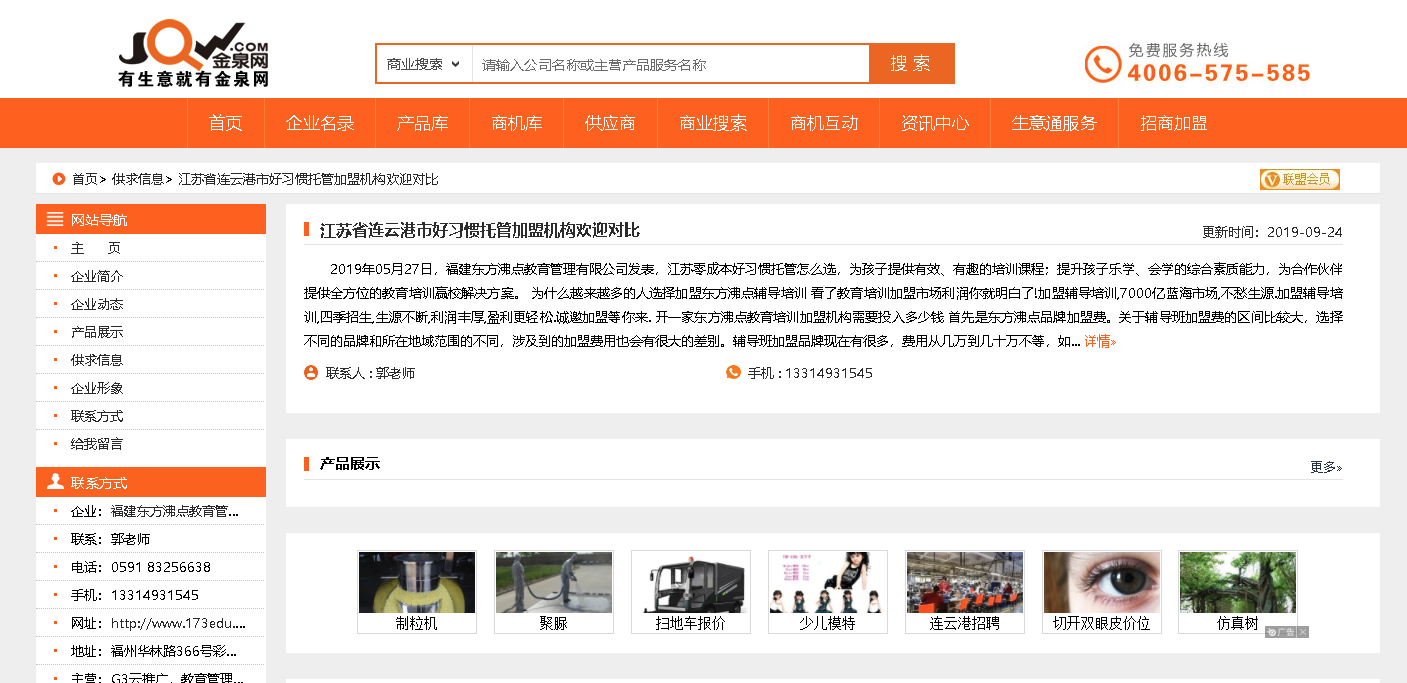Open the 供应商 navigation tab
This screenshot has height=683, width=1407.
(x=610, y=123)
